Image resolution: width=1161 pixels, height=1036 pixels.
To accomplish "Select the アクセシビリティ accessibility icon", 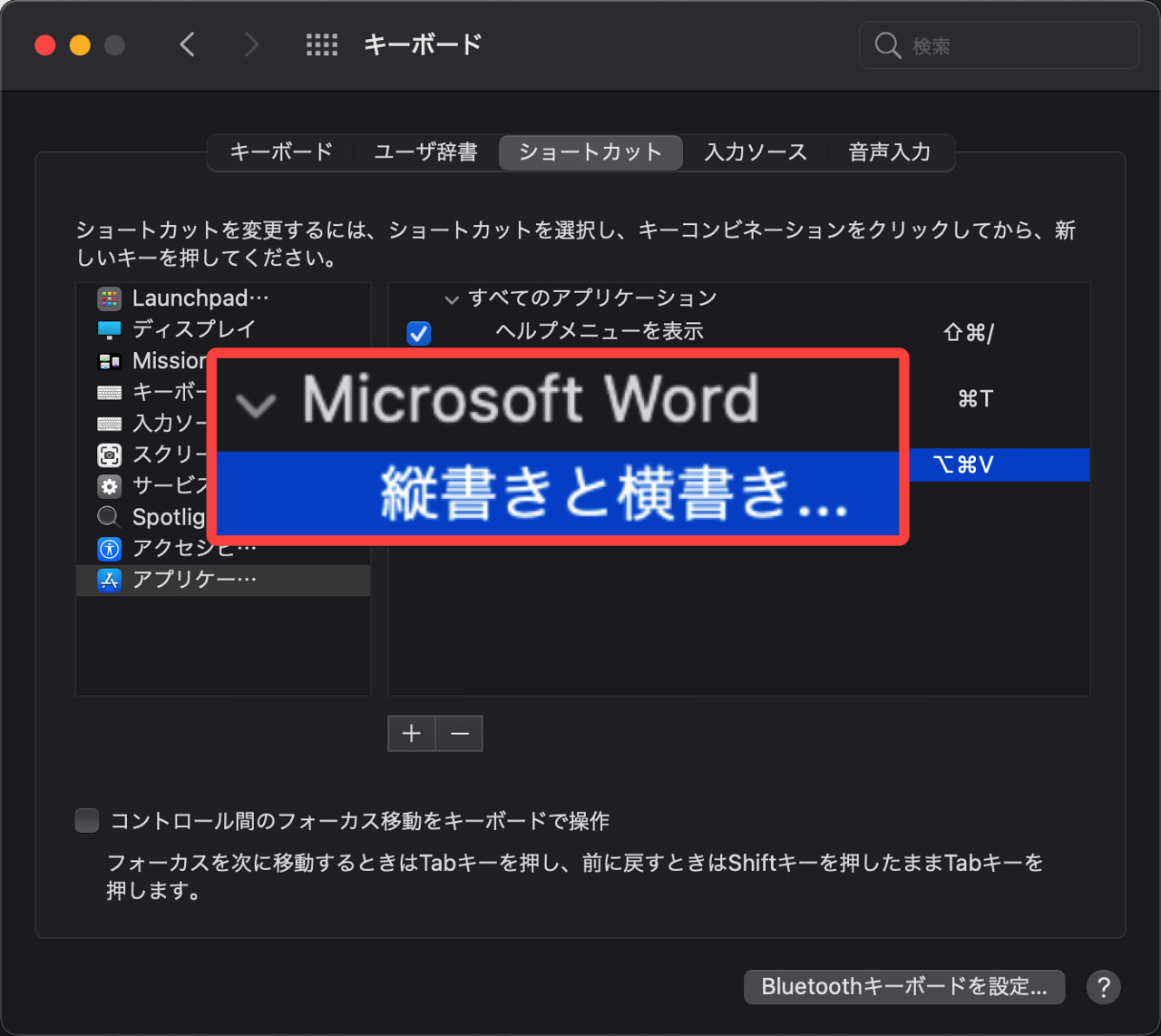I will coord(110,549).
